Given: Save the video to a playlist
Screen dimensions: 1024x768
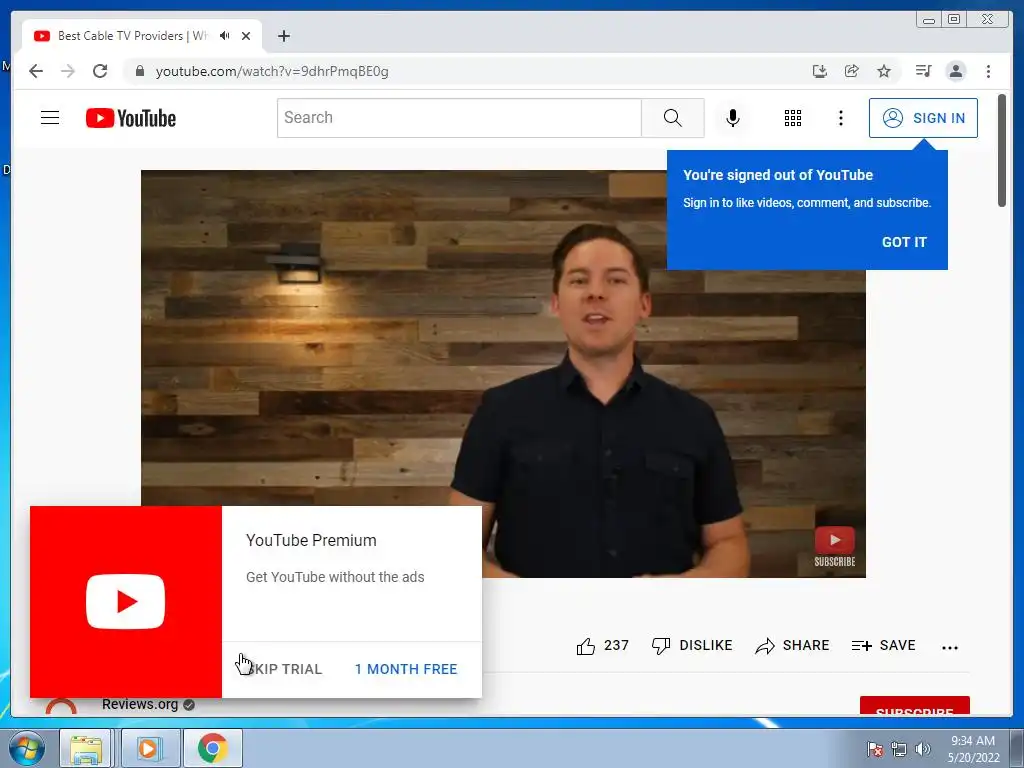Looking at the screenshot, I should (x=883, y=646).
